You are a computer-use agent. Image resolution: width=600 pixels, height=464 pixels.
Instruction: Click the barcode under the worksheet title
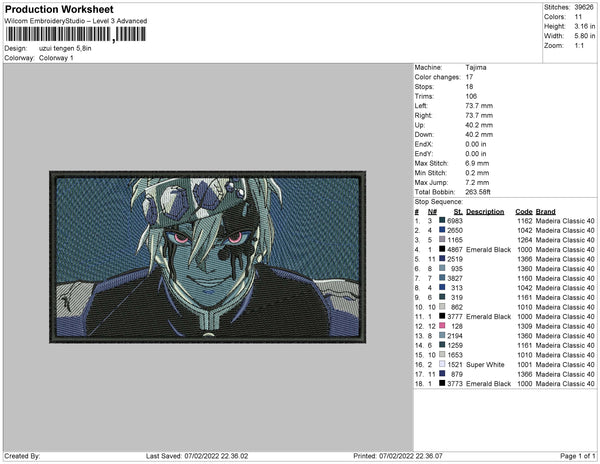coord(75,34)
